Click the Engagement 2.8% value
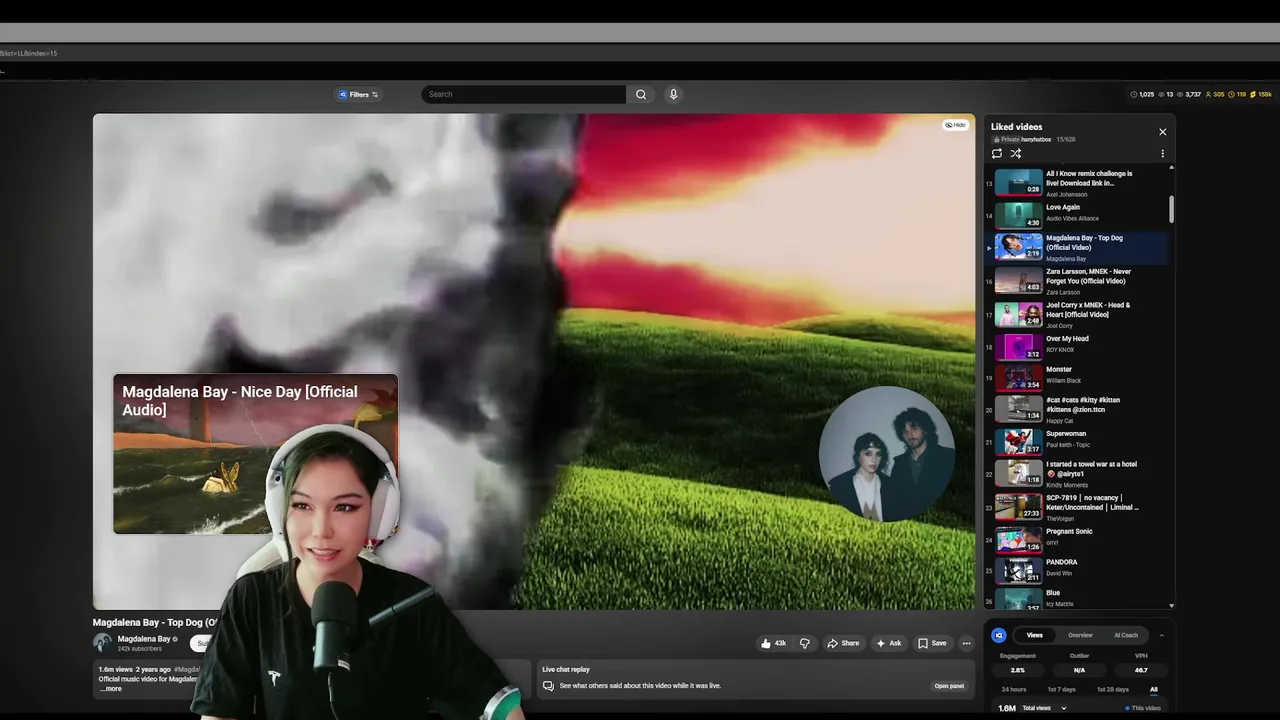Screen dimensions: 1280x720 (1018, 670)
